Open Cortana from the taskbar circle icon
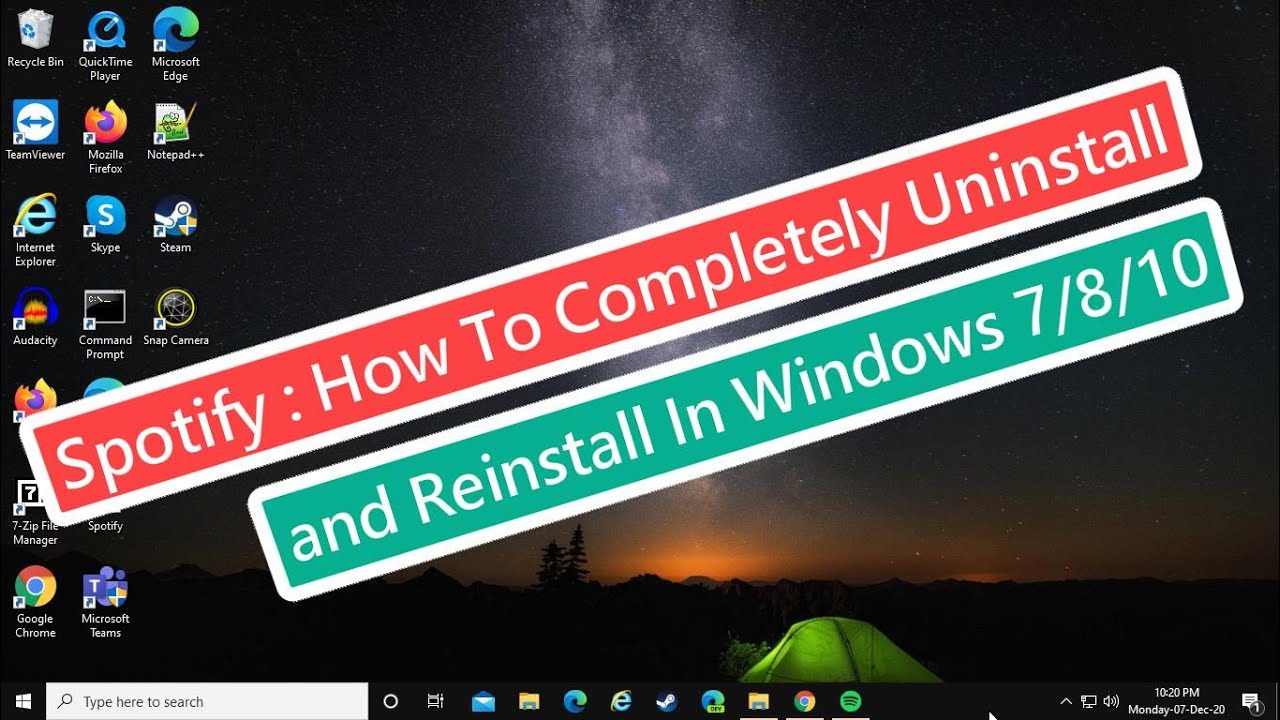 pos(391,701)
